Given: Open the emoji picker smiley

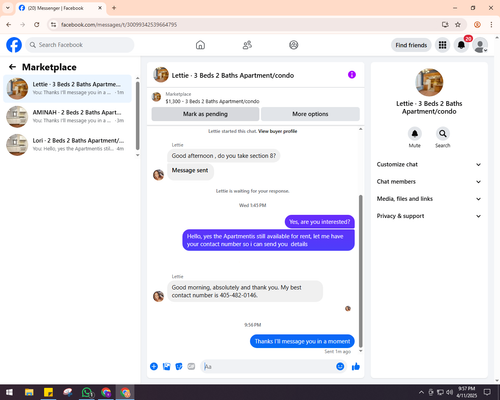Looking at the screenshot, I should (340, 367).
